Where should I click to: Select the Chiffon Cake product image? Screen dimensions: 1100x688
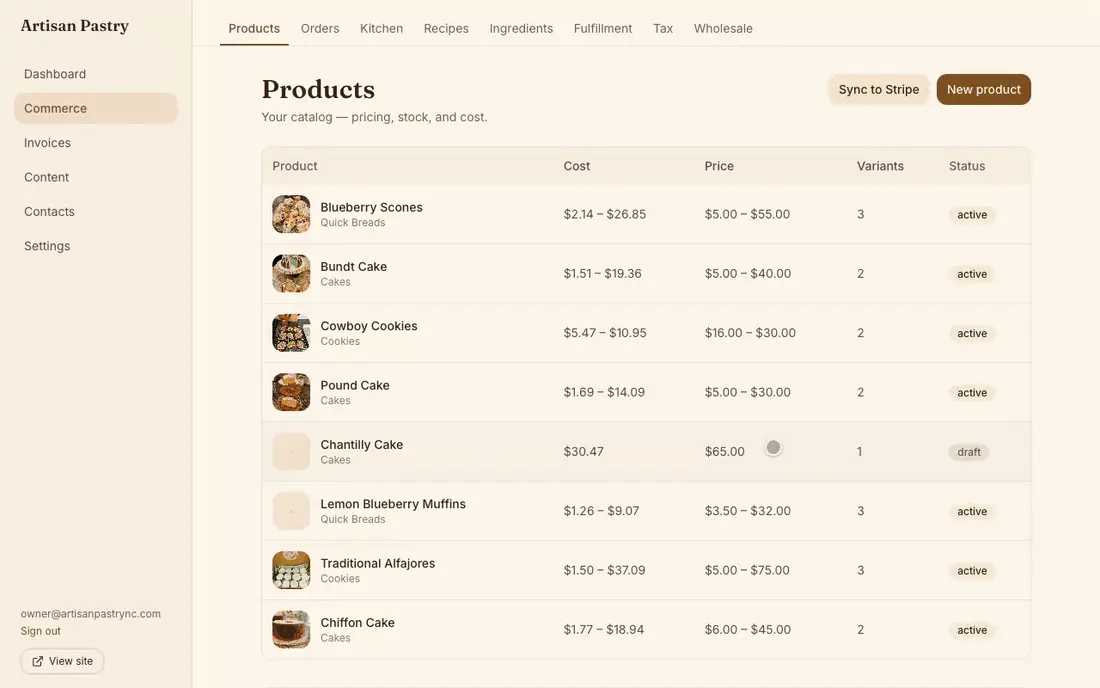(291, 629)
